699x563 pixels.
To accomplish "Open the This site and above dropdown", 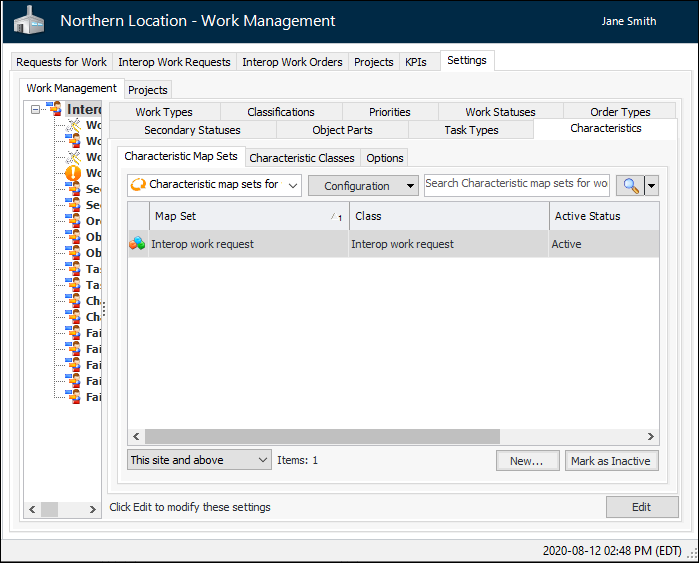I will click(x=200, y=460).
